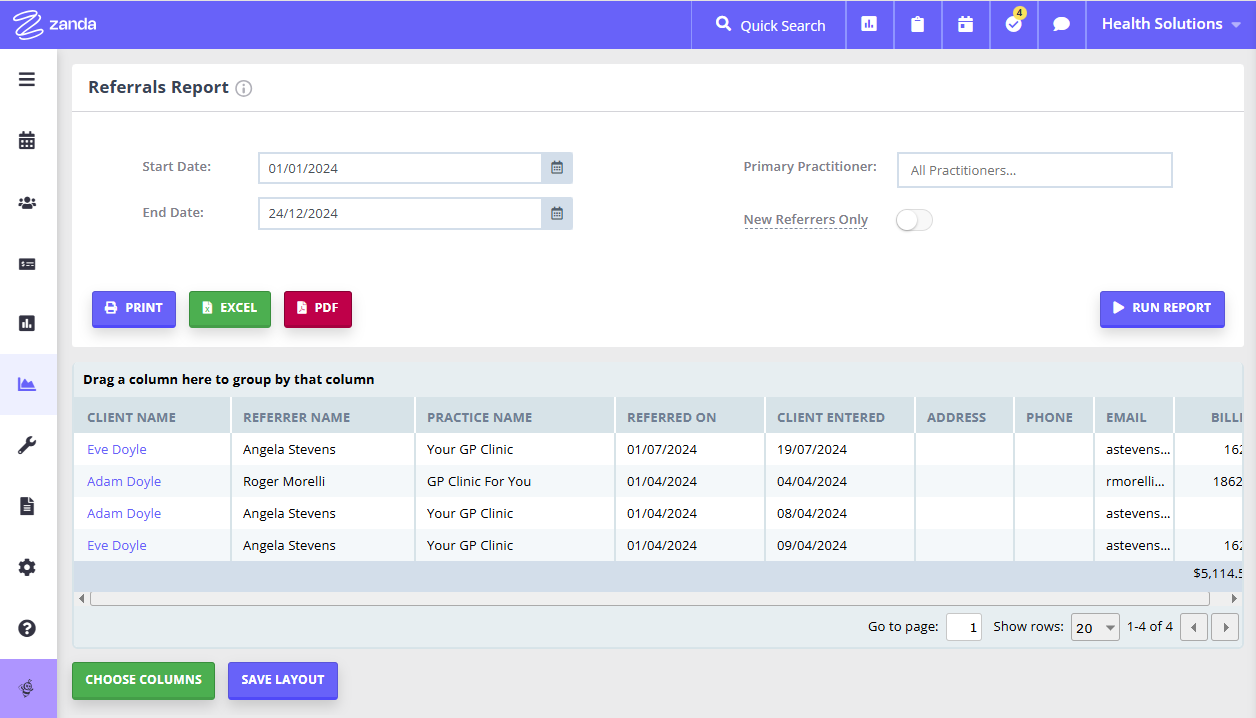Open the All Practitioners selector
1256x718 pixels.
click(1034, 170)
